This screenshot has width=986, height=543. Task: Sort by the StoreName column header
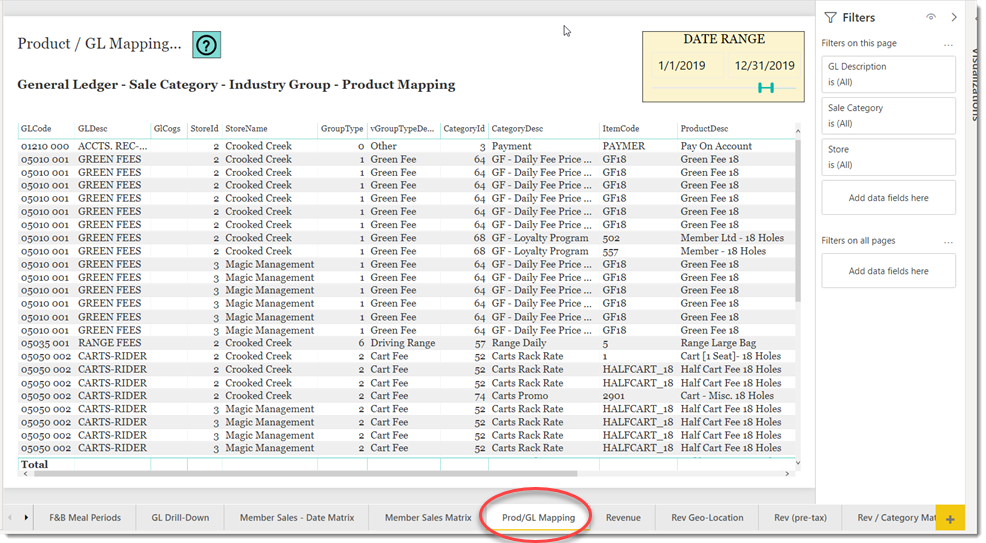[246, 129]
